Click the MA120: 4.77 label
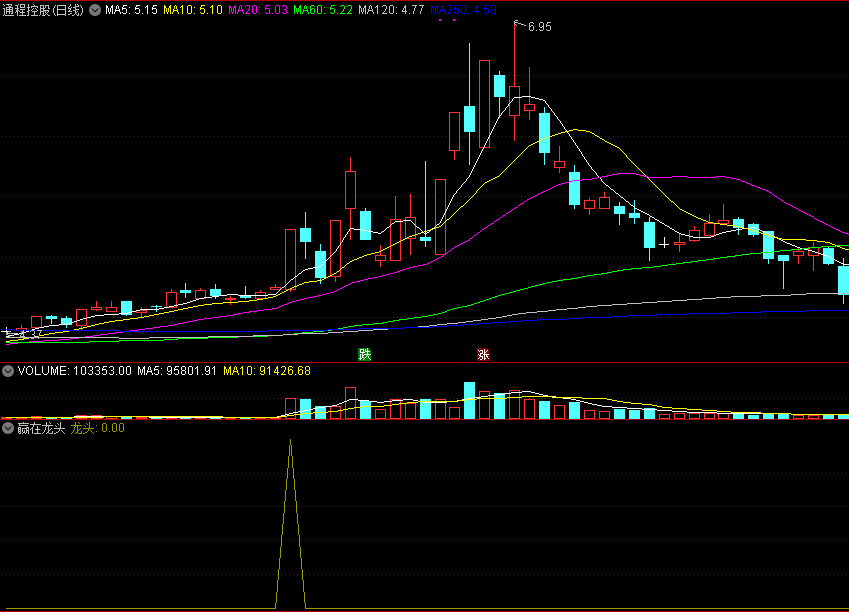 pos(391,10)
